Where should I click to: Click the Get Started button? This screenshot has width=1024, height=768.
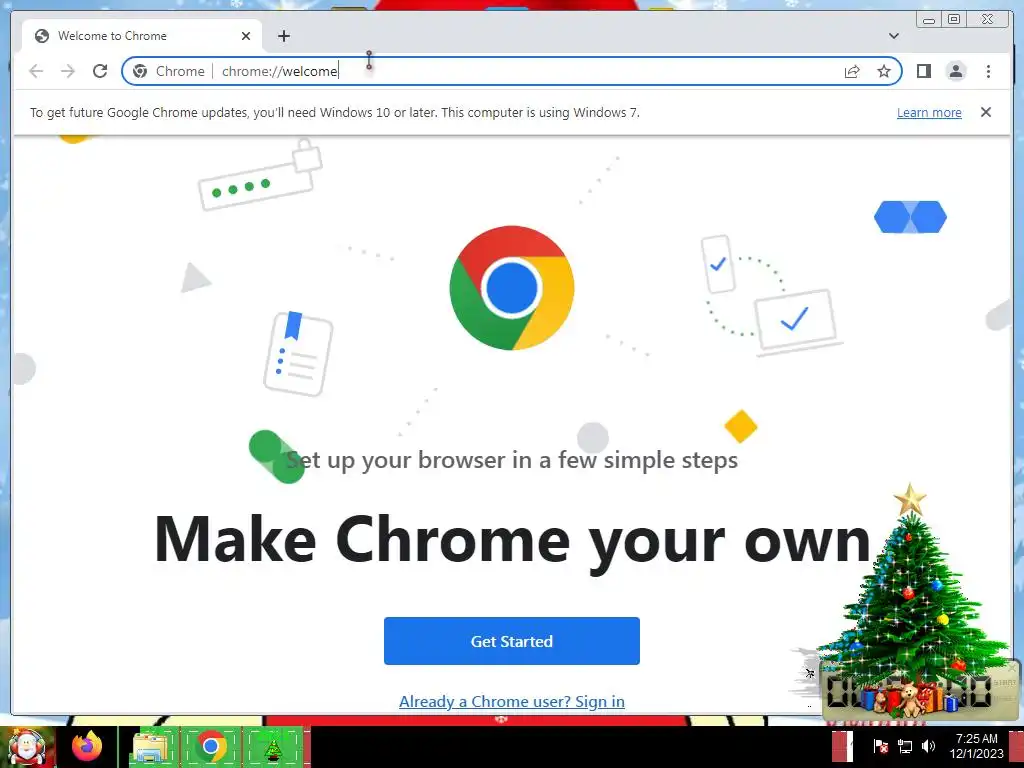coord(511,641)
